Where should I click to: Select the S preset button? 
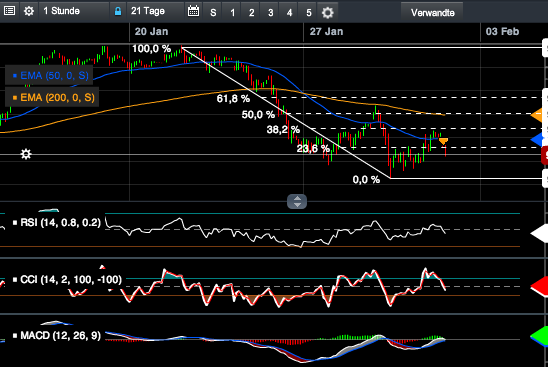(x=213, y=13)
